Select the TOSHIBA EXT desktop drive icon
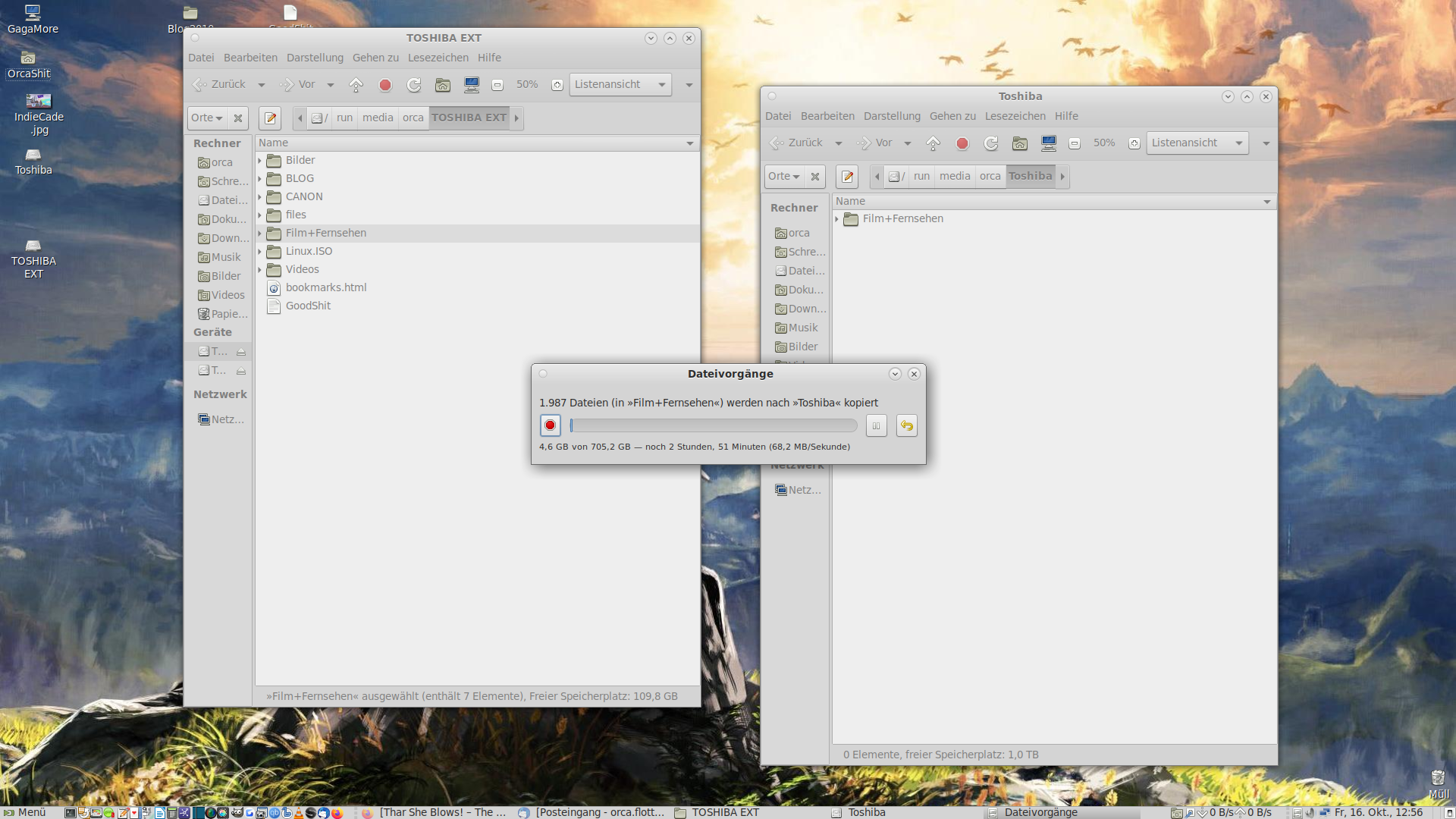Viewport: 1456px width, 819px height. coord(33,259)
